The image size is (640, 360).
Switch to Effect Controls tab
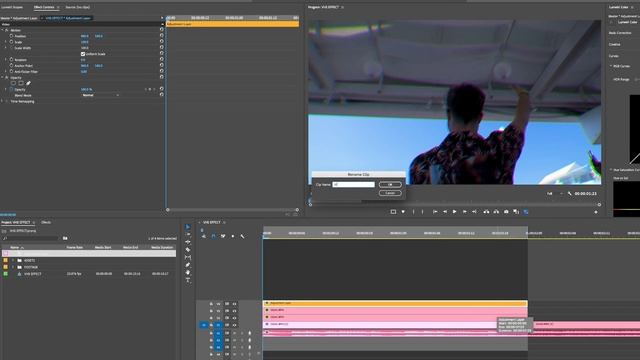44,7
